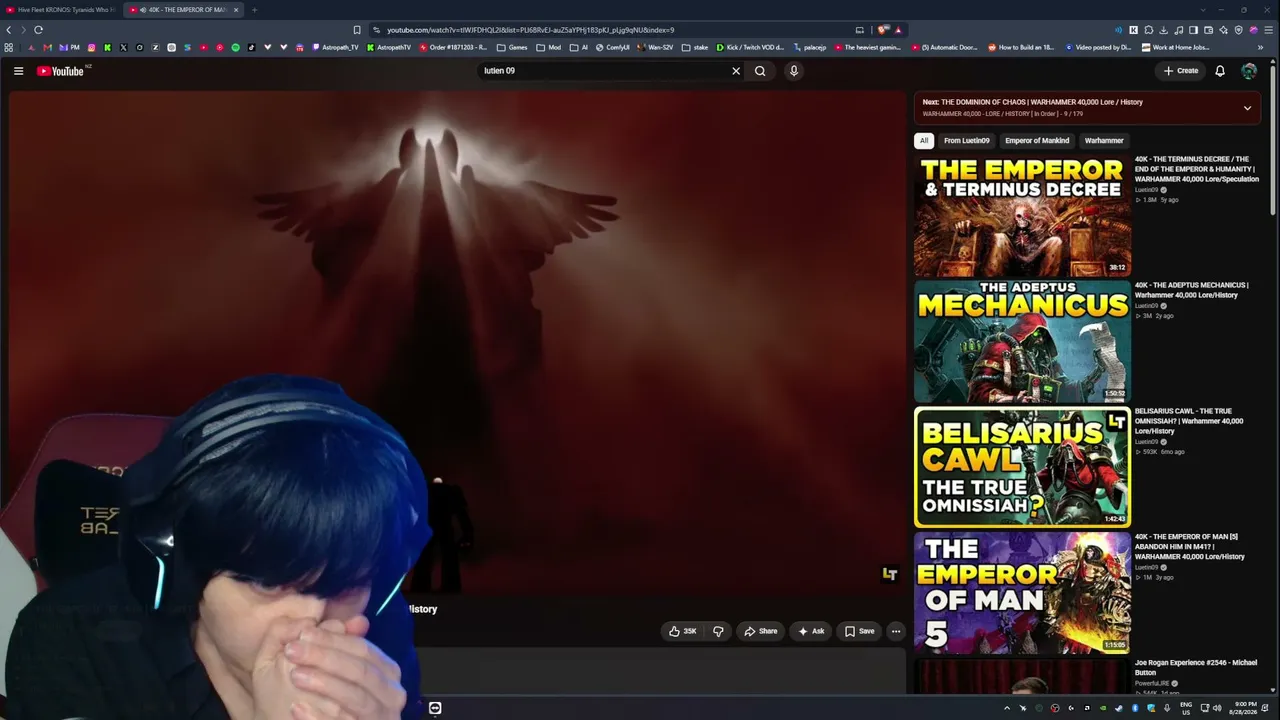Click the browser address bar URL
Screen dimensions: 1280x720
point(530,30)
